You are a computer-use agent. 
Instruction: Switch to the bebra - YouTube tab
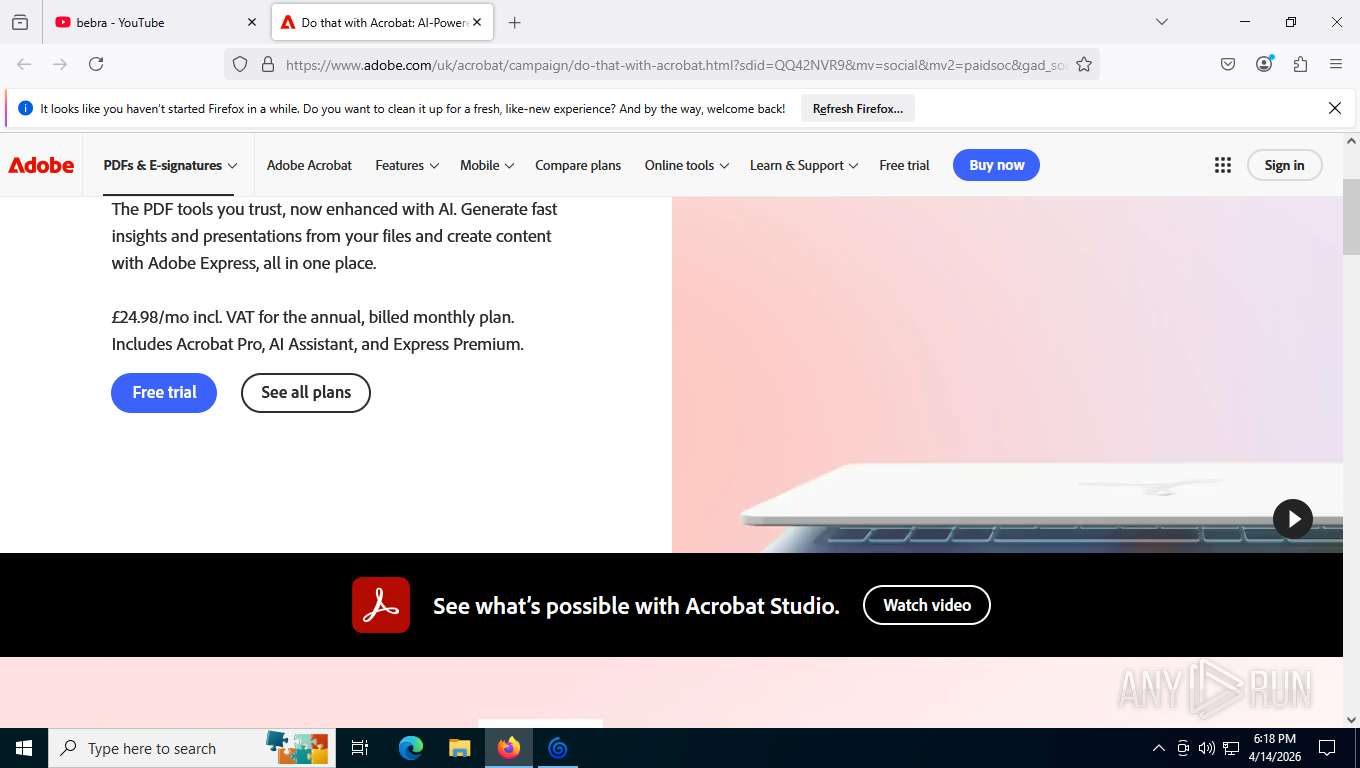[x=155, y=22]
